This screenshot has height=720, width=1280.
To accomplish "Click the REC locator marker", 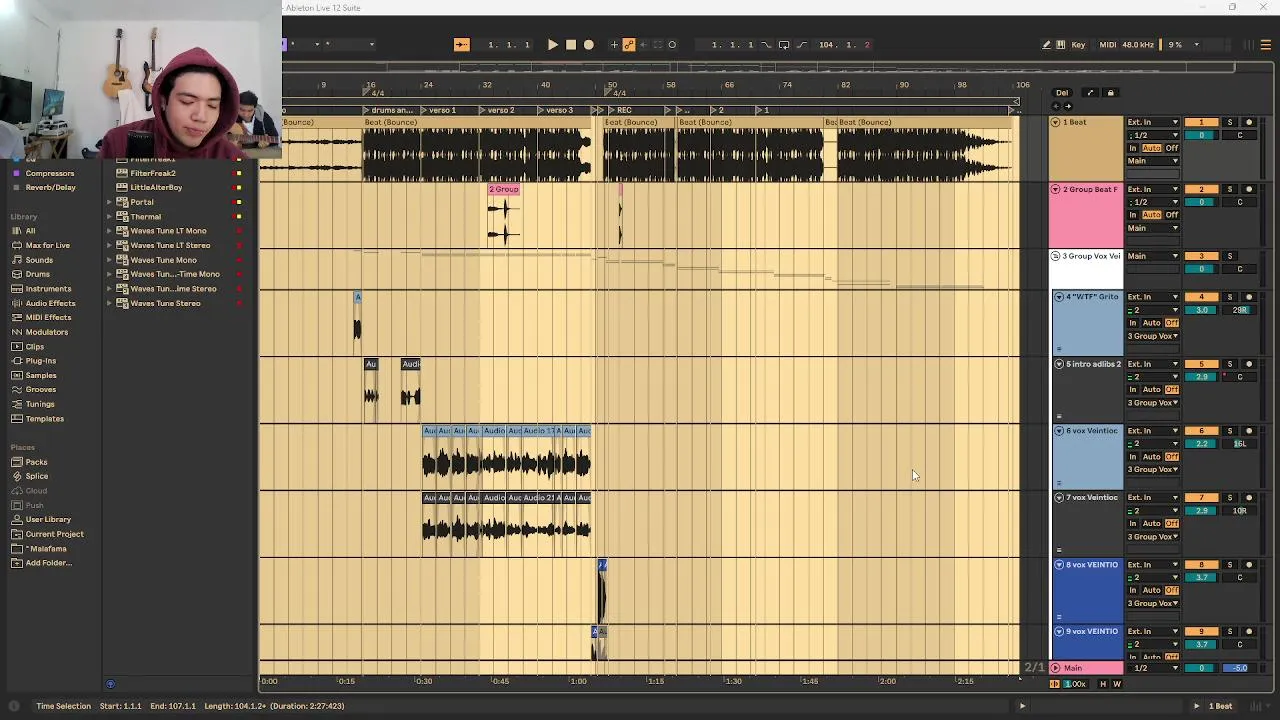I will click(x=620, y=110).
